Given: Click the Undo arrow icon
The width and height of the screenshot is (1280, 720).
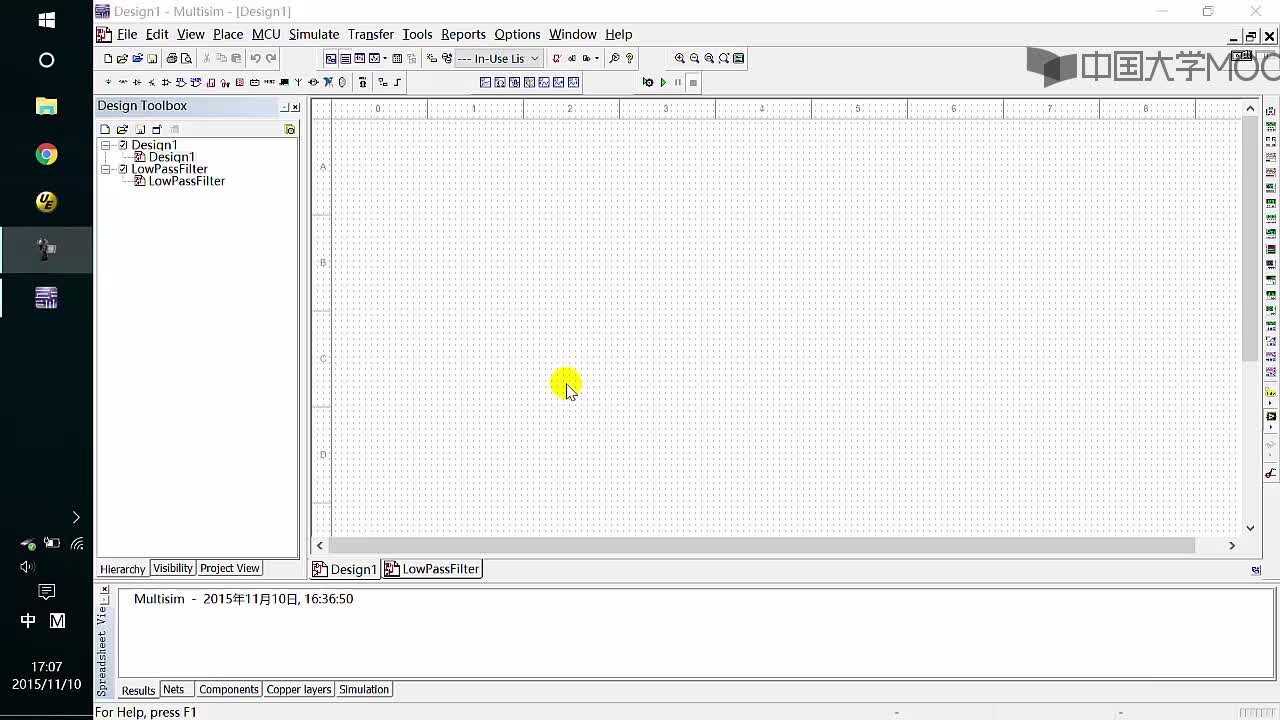Looking at the screenshot, I should [x=255, y=58].
